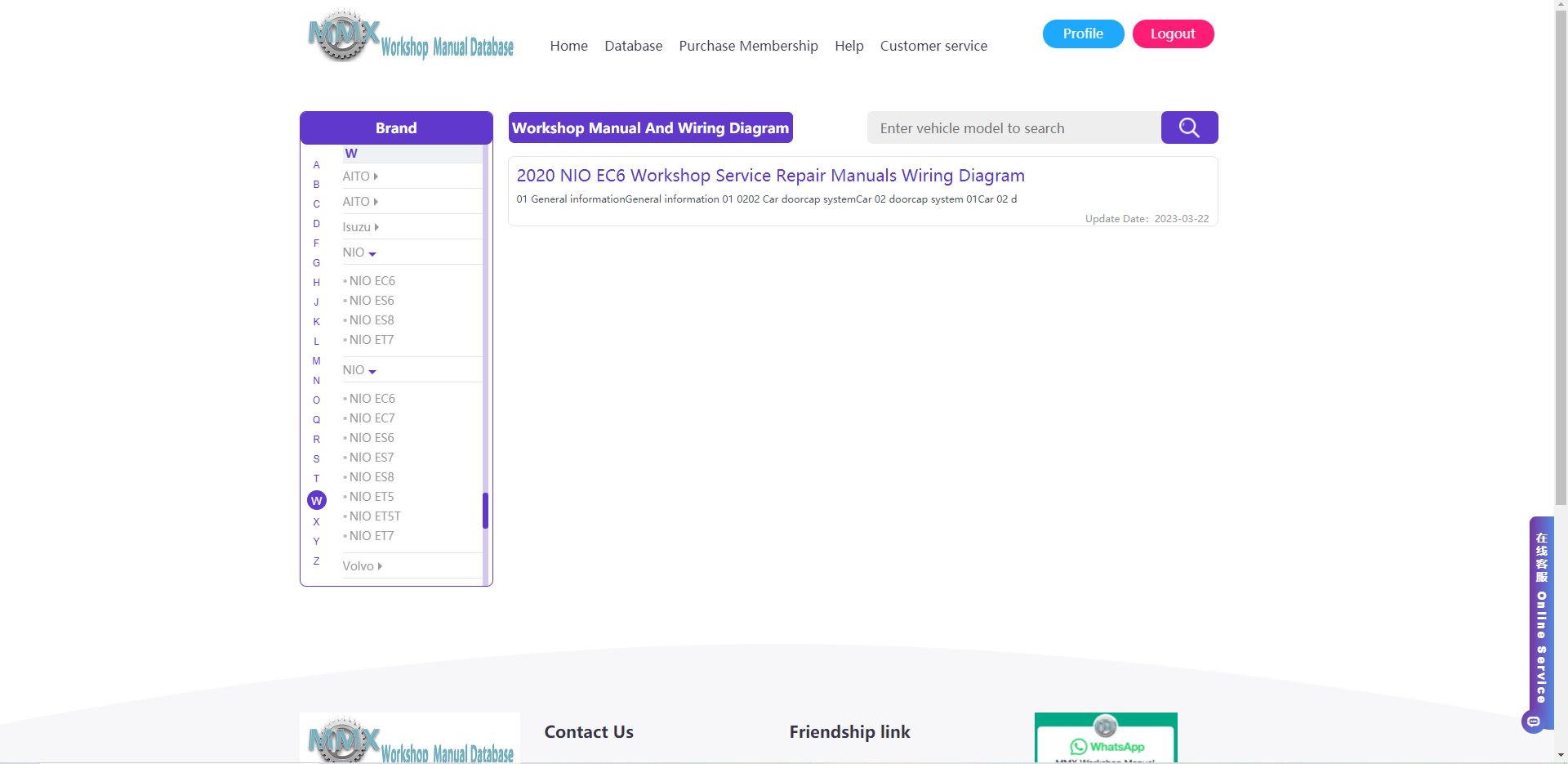Jump to brand letter D

(317, 224)
